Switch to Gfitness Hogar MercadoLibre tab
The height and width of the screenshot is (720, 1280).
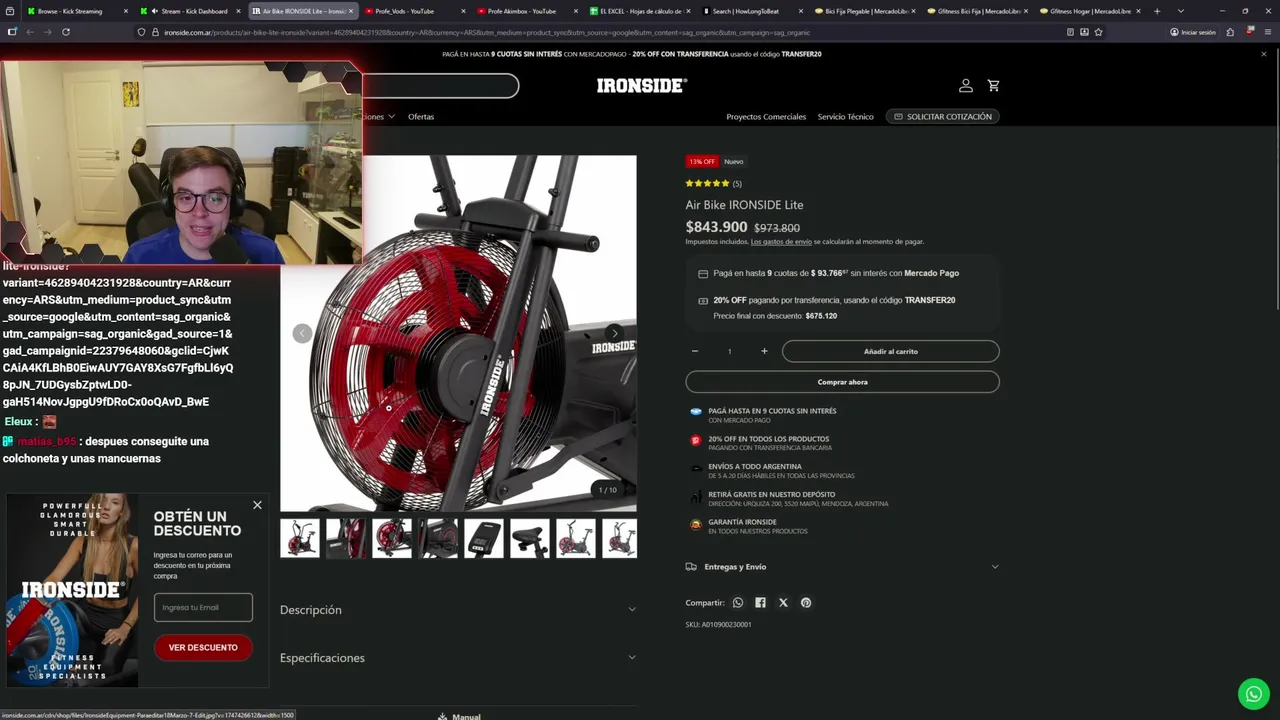[1088, 11]
